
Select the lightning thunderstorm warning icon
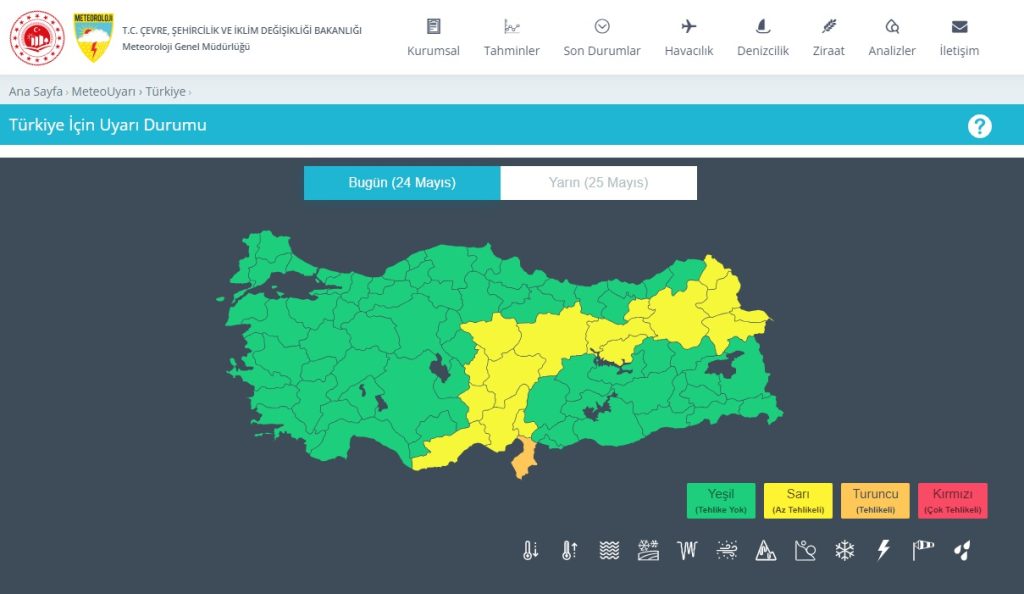(884, 550)
